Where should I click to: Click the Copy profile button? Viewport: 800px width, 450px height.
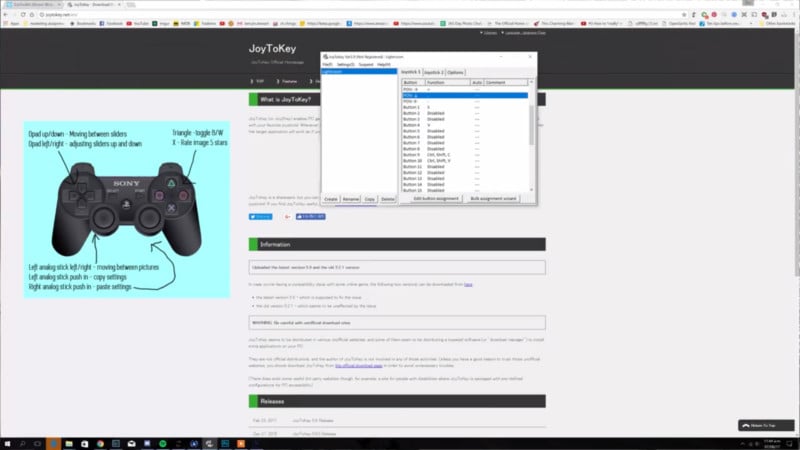369,199
